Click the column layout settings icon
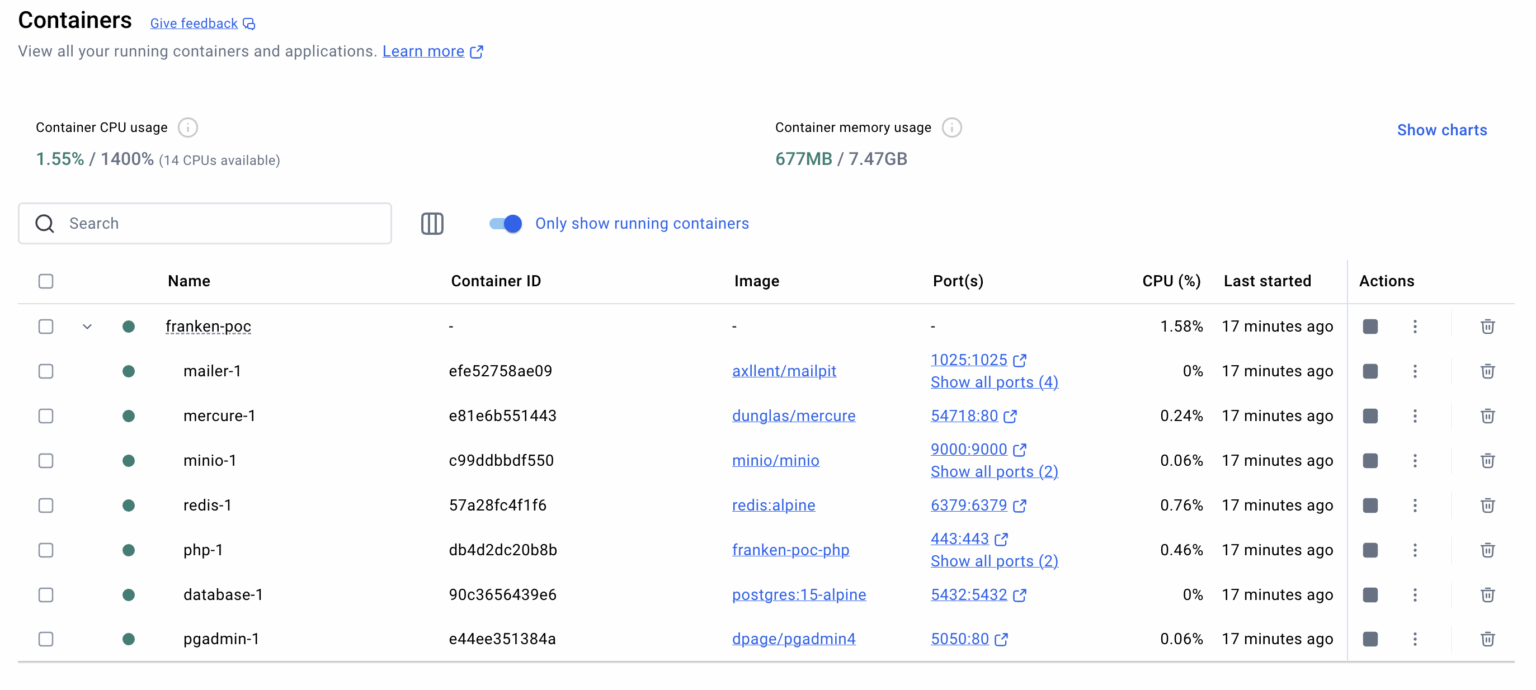Viewport: 1536px width, 690px height. tap(432, 224)
